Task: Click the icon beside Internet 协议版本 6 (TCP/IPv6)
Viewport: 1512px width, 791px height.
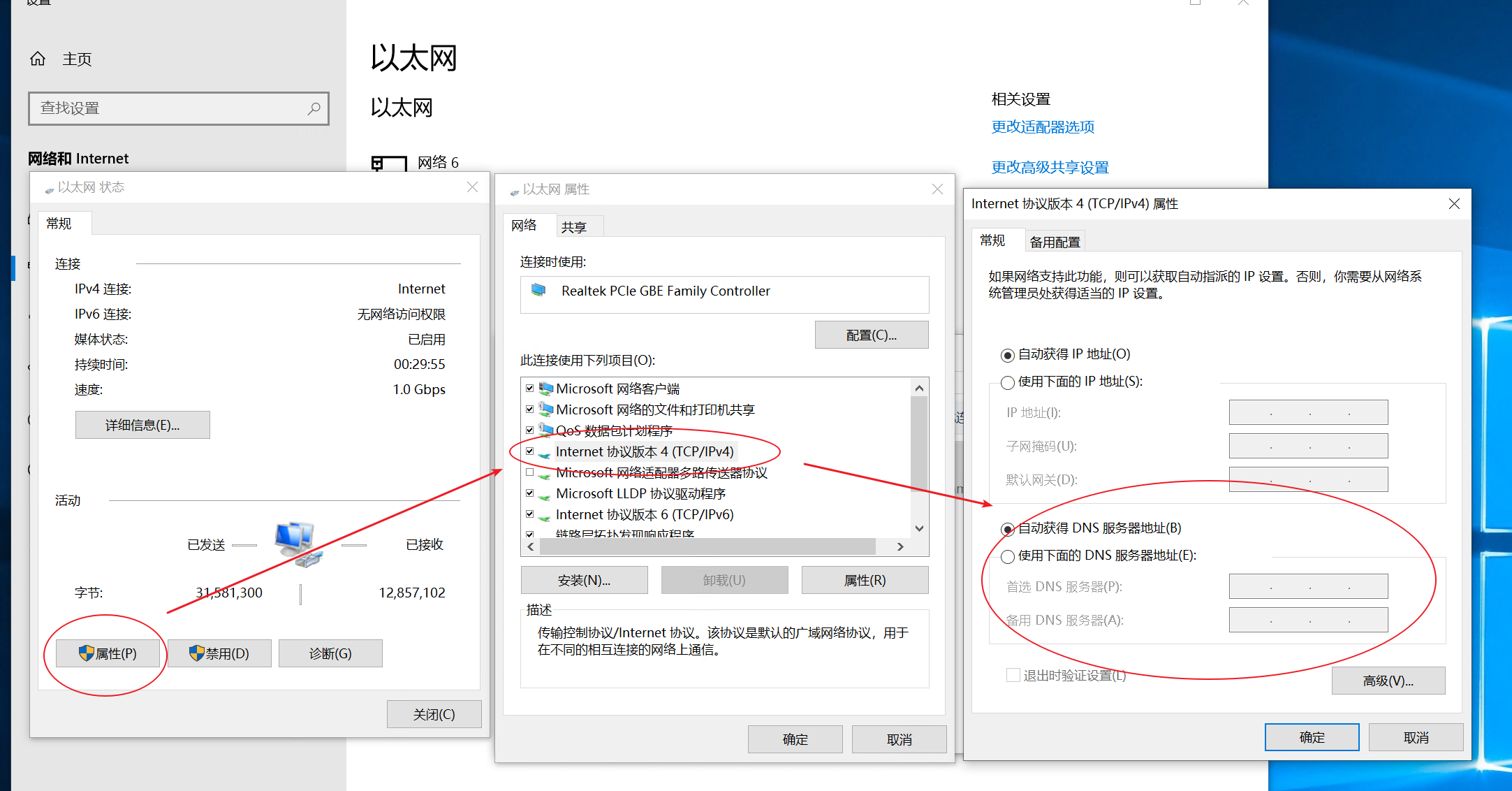Action: (545, 514)
